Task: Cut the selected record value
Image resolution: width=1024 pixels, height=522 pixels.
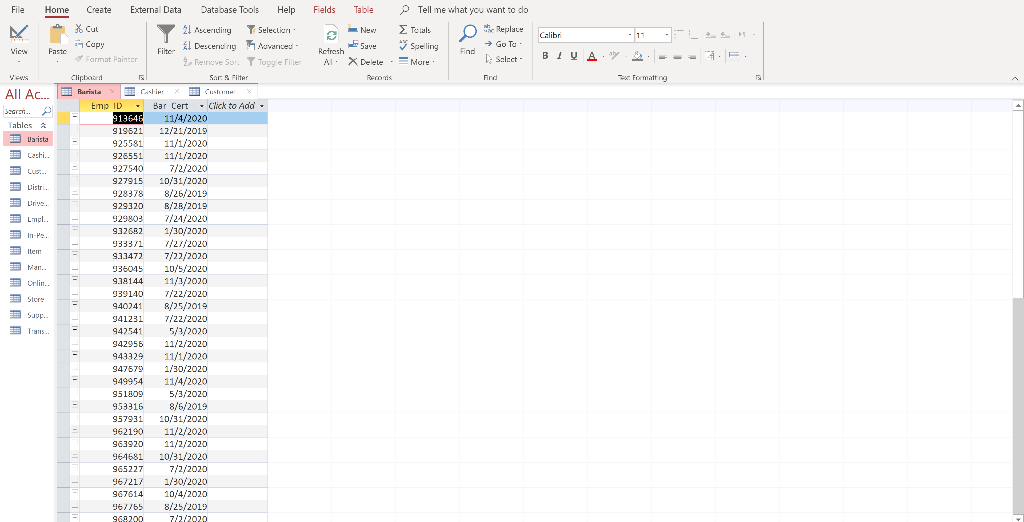Action: click(87, 29)
